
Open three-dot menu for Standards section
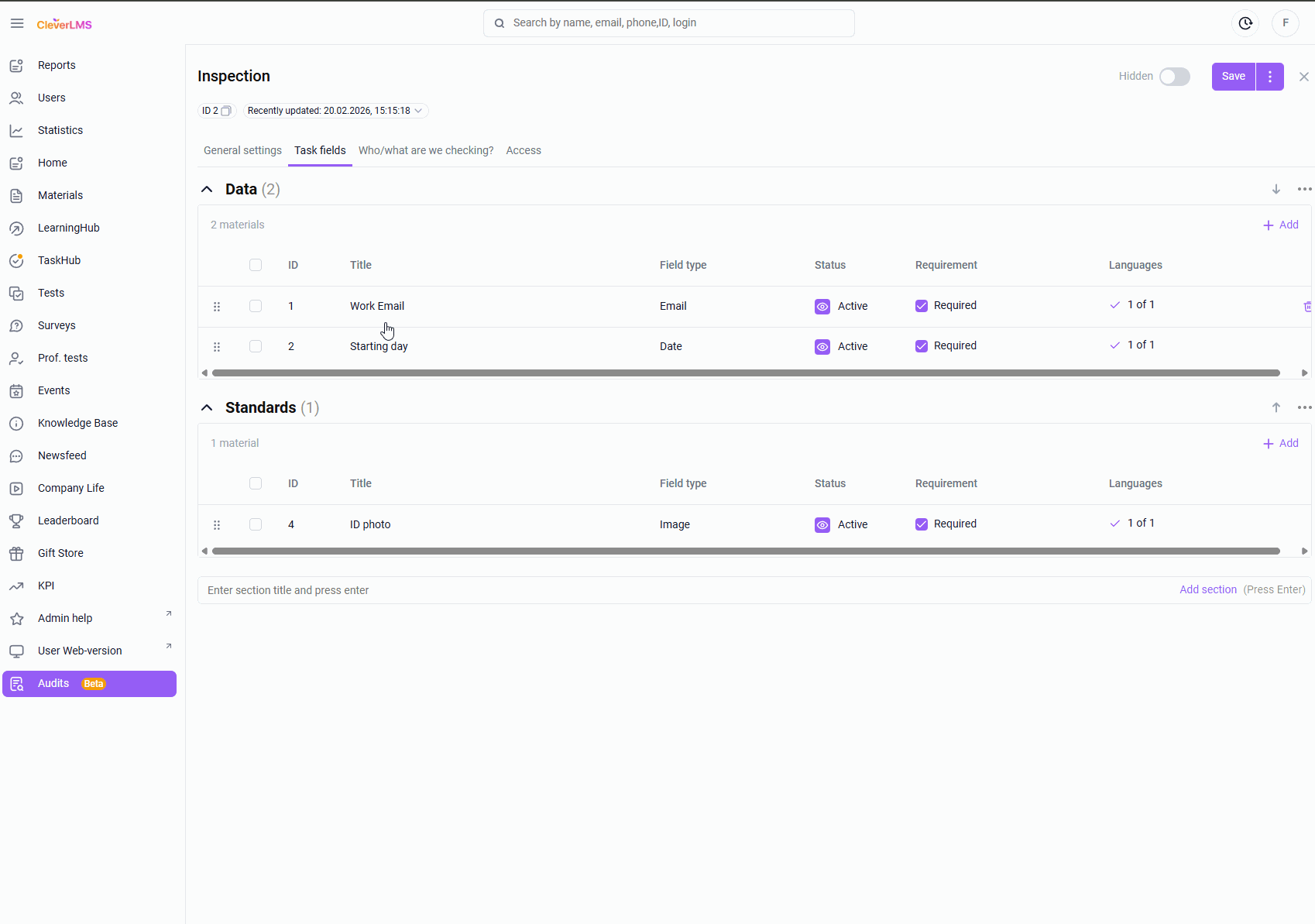(1304, 407)
